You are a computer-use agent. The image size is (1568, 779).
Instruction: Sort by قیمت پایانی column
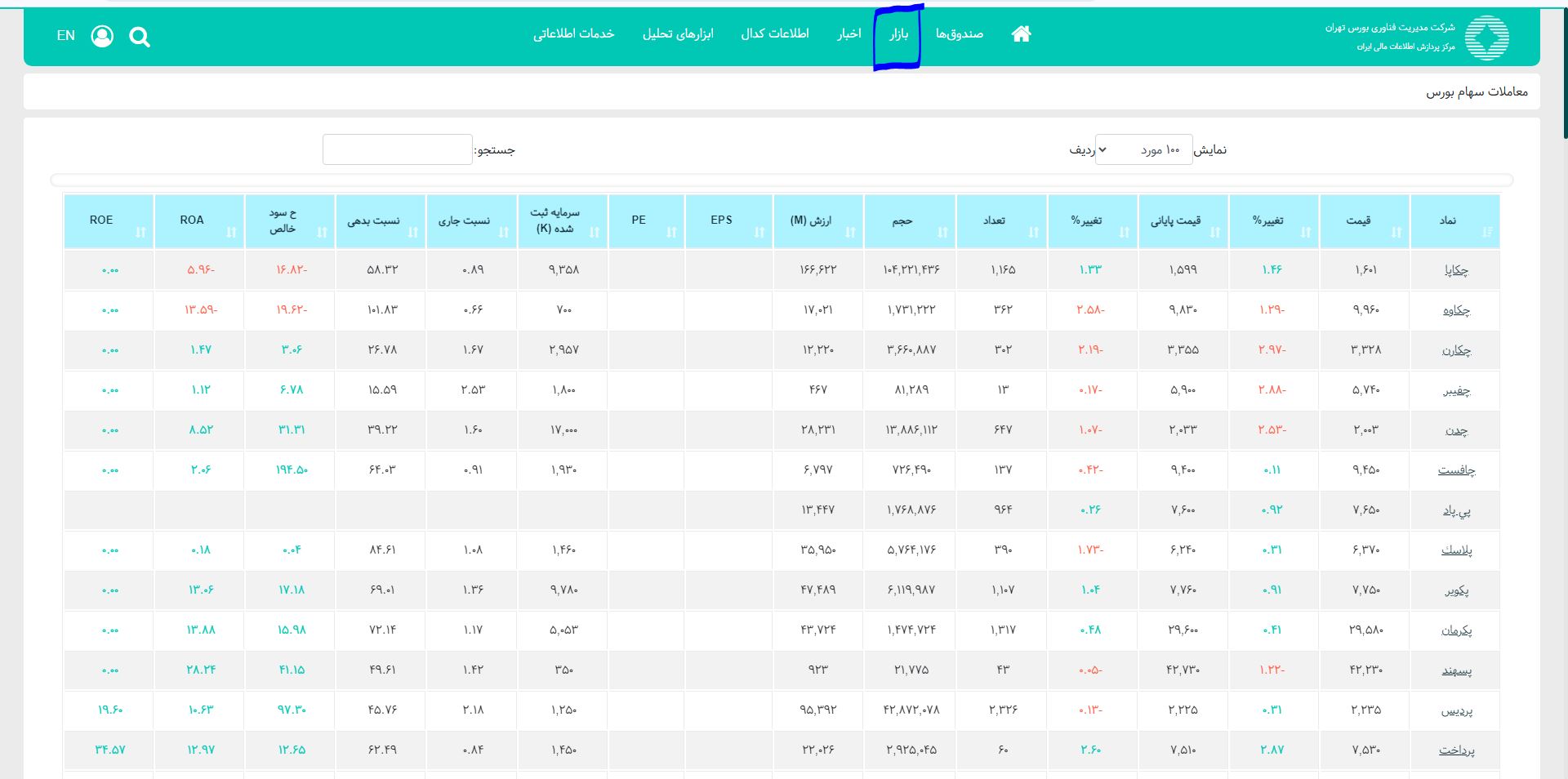[x=1183, y=221]
